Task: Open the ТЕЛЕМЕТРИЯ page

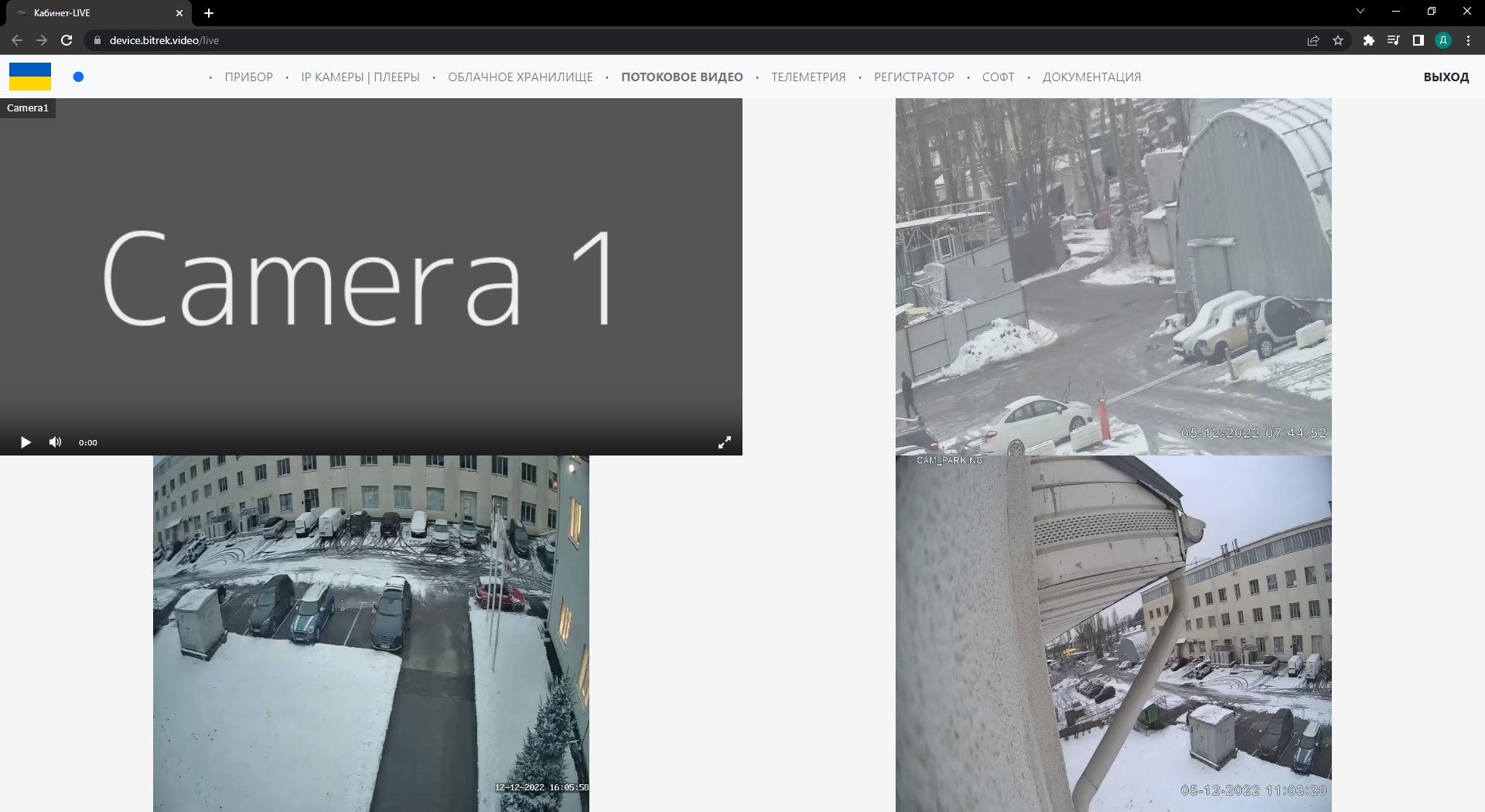Action: click(808, 77)
